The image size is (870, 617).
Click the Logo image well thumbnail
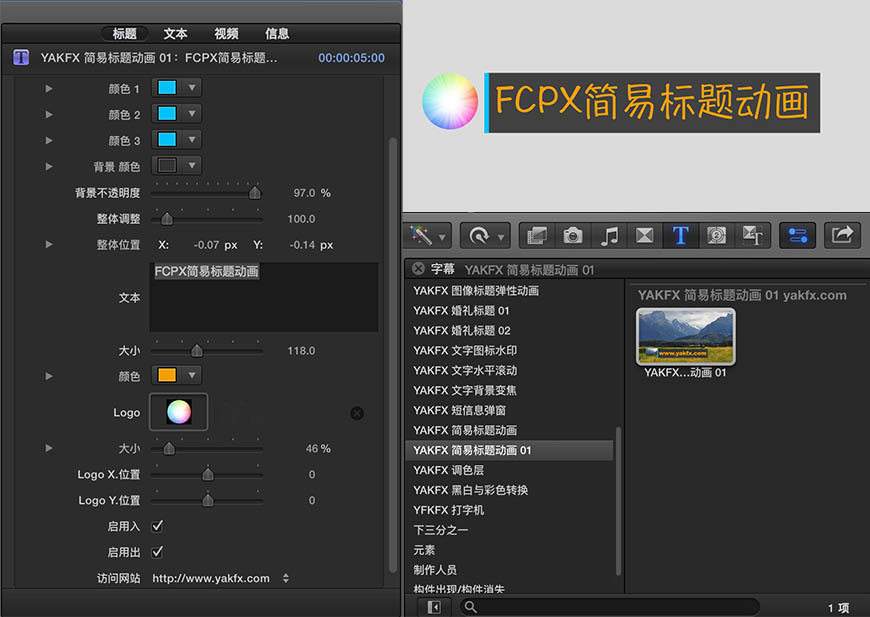tap(179, 412)
